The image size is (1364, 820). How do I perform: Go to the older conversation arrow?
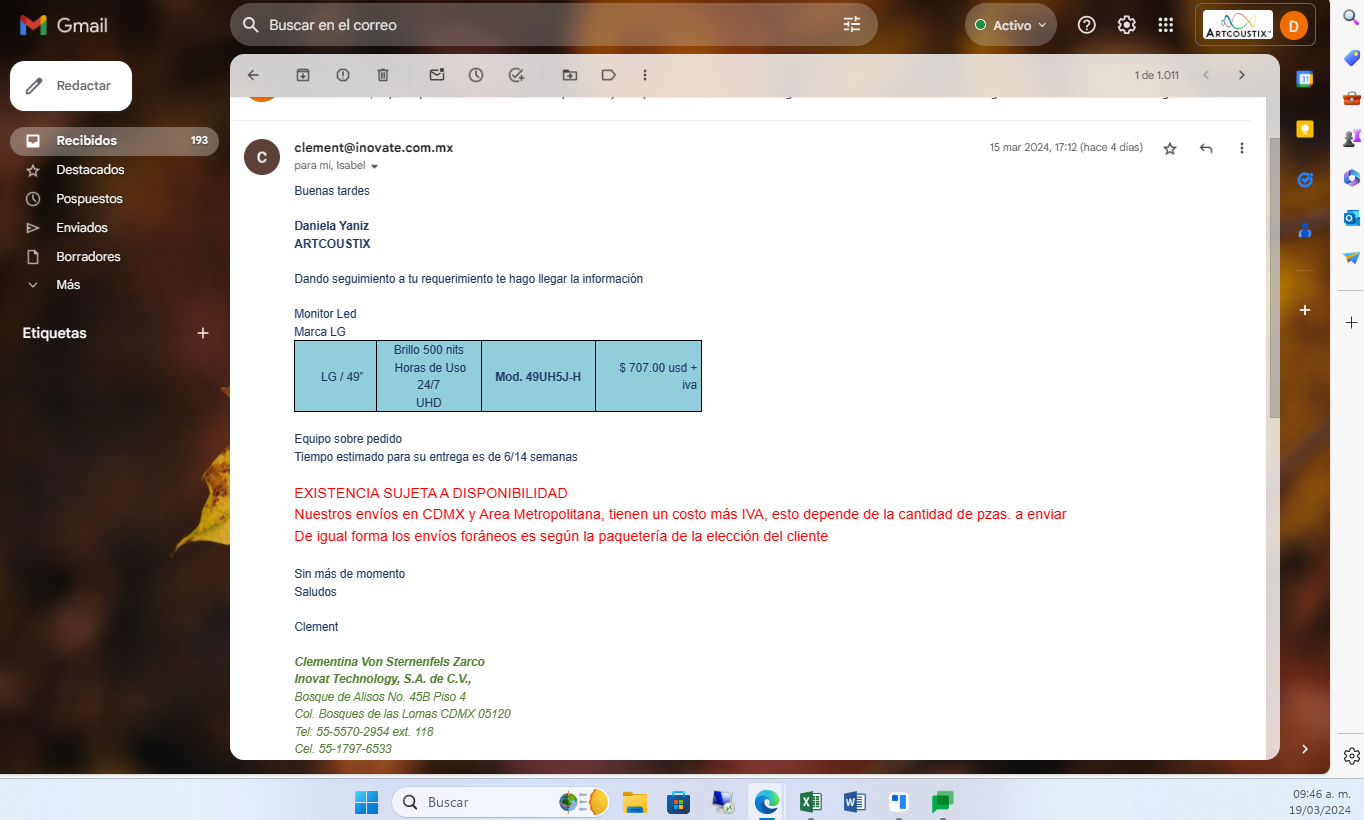[1242, 75]
